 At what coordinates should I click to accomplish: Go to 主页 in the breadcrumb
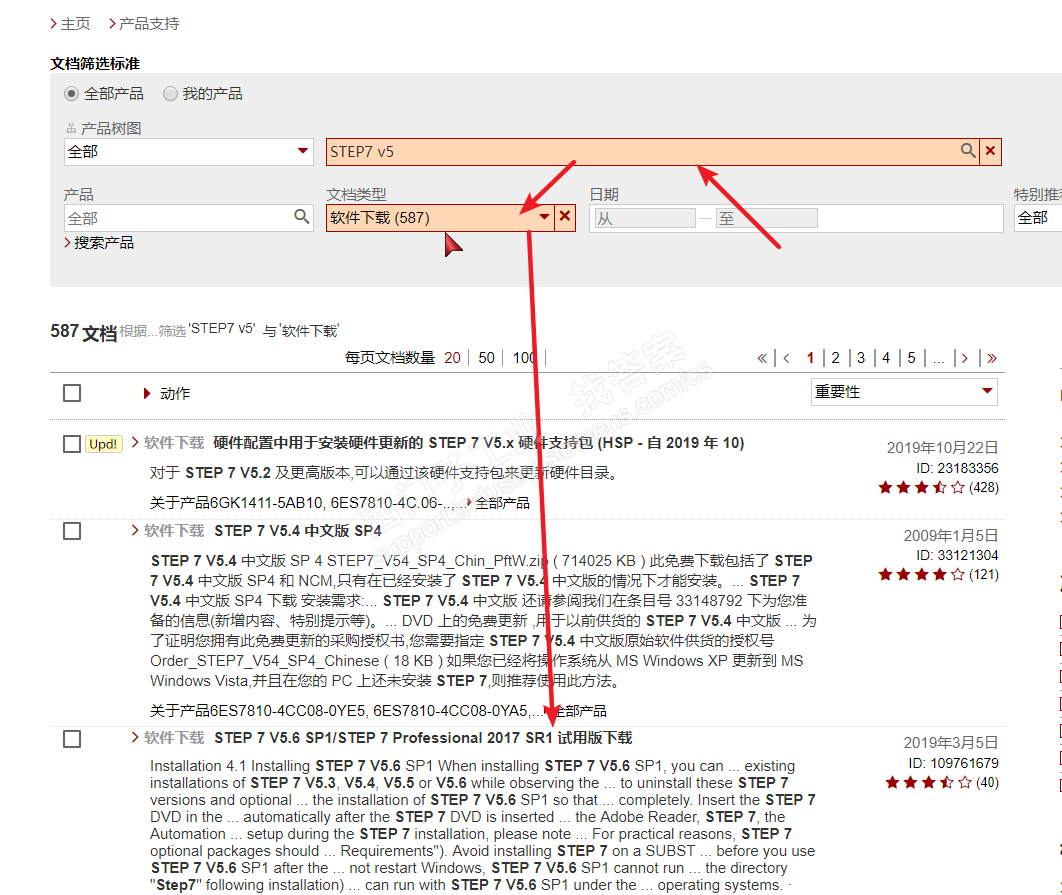(75, 24)
